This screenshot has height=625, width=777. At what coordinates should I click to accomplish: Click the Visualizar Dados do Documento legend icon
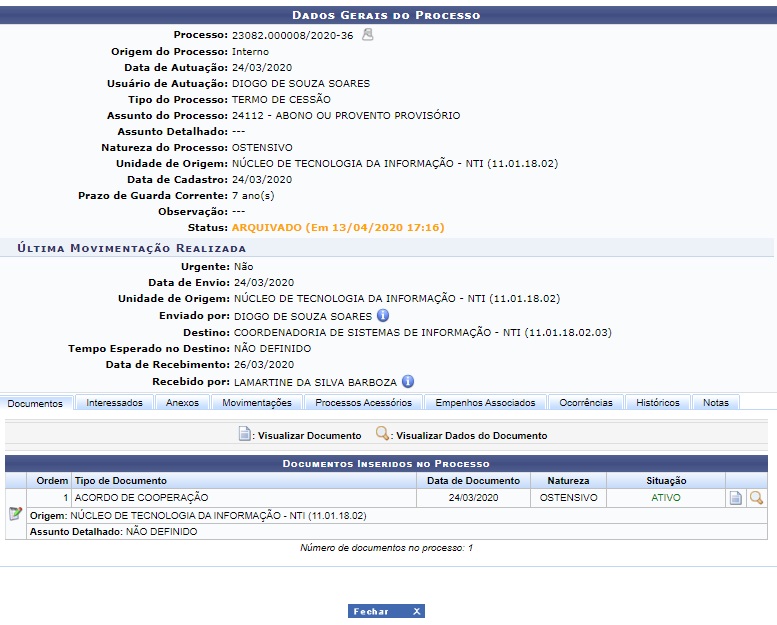(382, 435)
